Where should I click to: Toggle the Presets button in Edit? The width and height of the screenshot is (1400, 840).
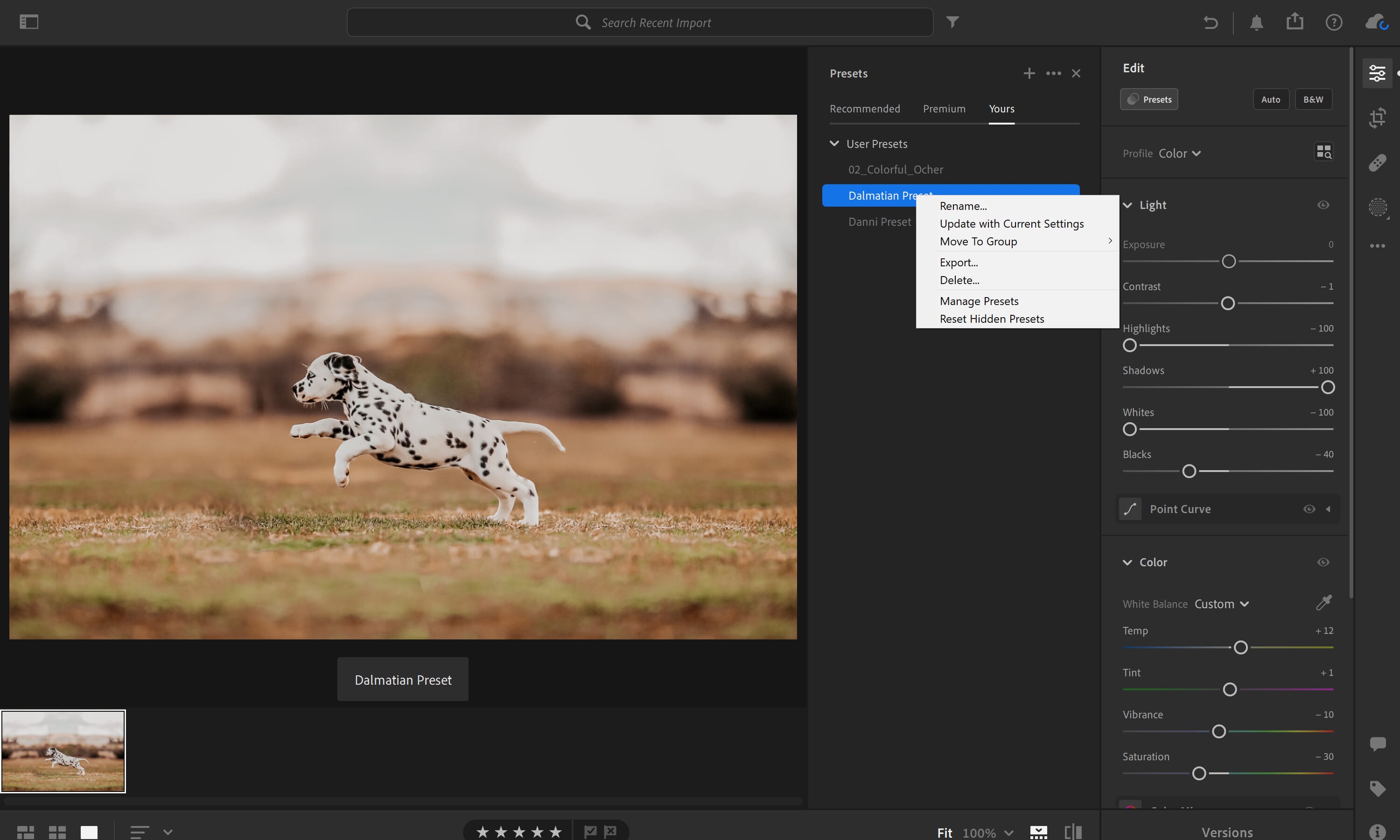coord(1148,99)
